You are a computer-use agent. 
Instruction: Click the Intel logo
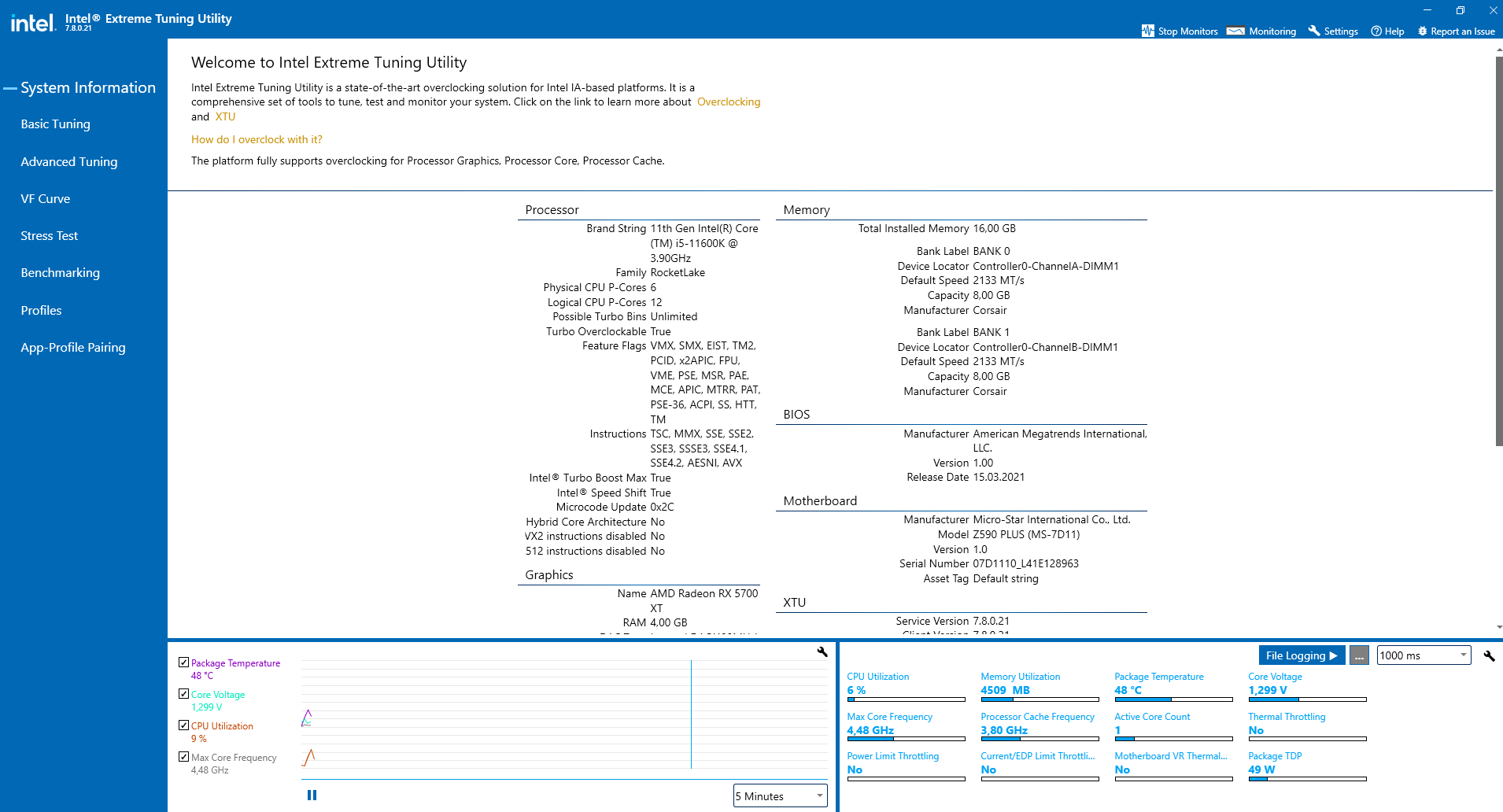pyautogui.click(x=33, y=23)
